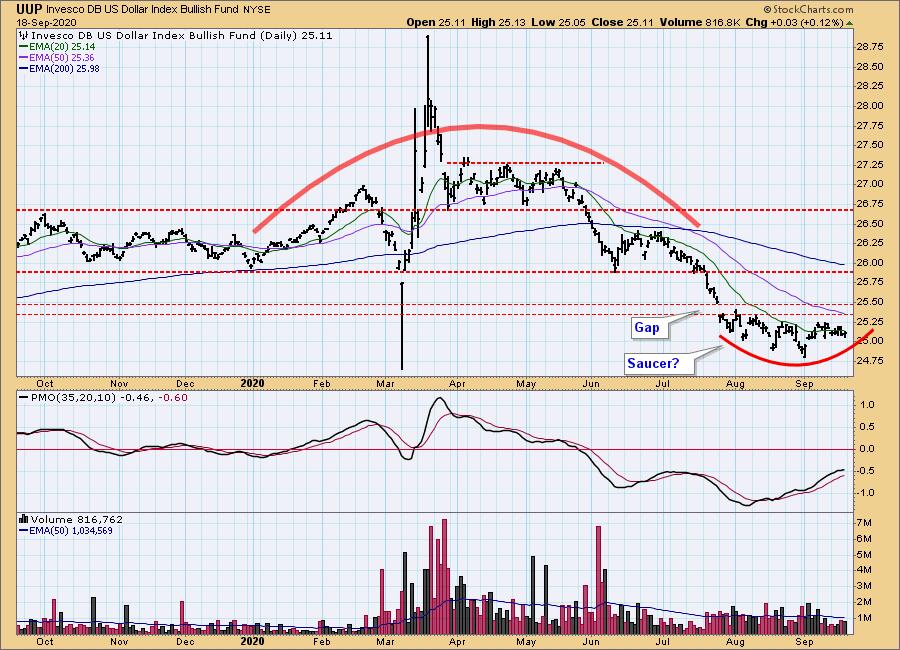The width and height of the screenshot is (900, 650).
Task: Click the green up-arrow beside the Chg value
Action: tap(849, 23)
